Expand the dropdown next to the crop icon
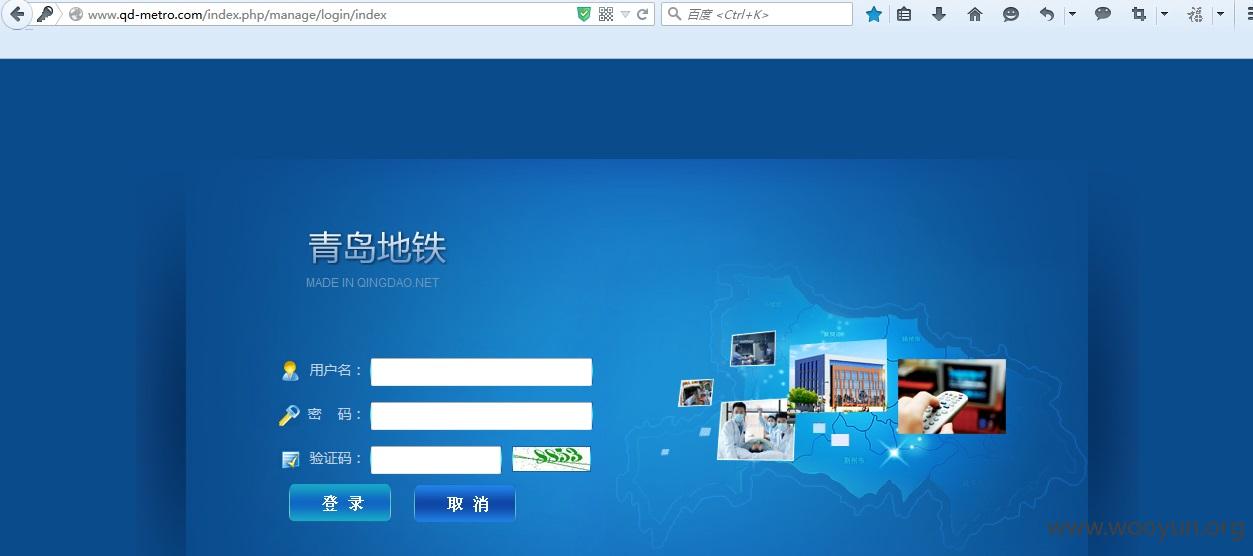 pyautogui.click(x=1164, y=14)
